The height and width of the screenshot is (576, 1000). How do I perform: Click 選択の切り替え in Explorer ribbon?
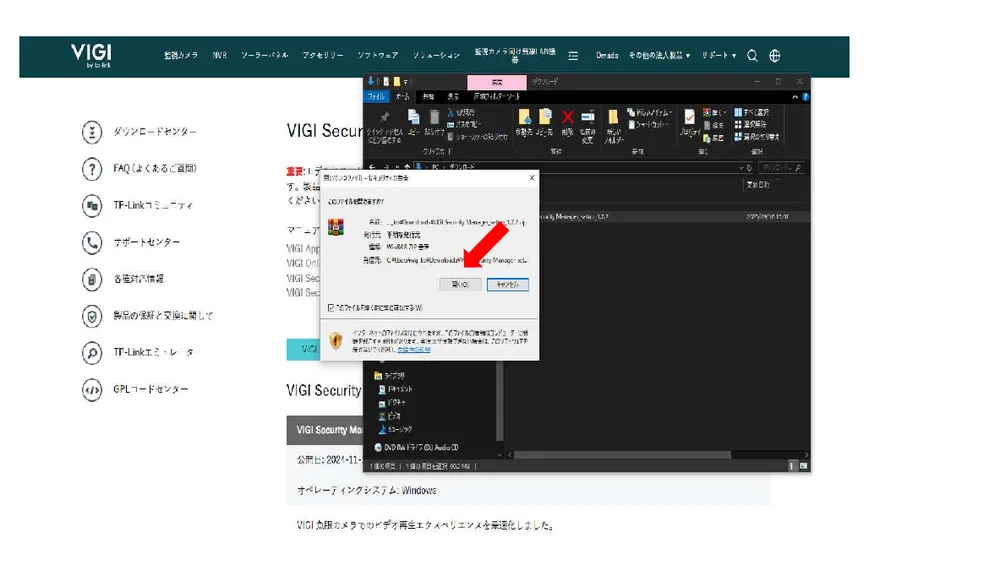pos(756,137)
